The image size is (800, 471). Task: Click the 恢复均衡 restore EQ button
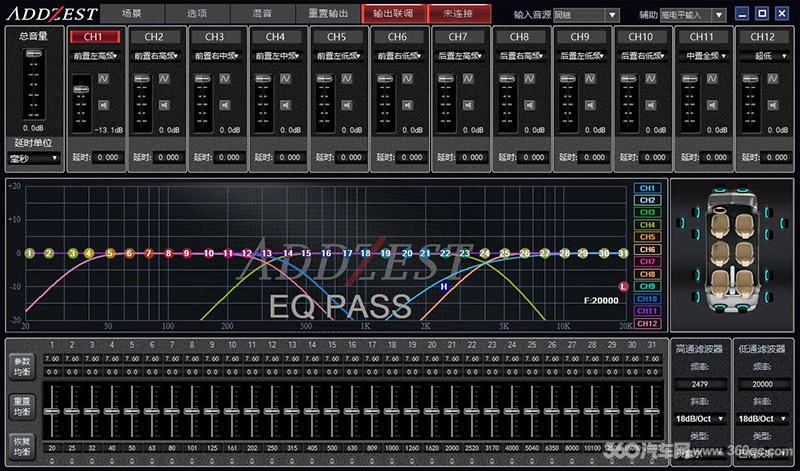(x=22, y=447)
